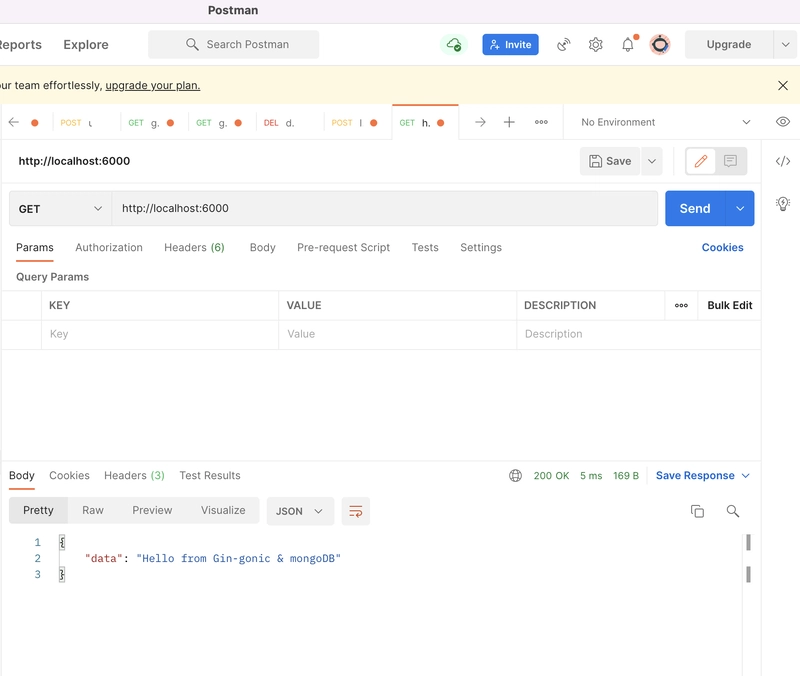Click the query param Description field
The width and height of the screenshot is (800, 676).
click(639, 334)
